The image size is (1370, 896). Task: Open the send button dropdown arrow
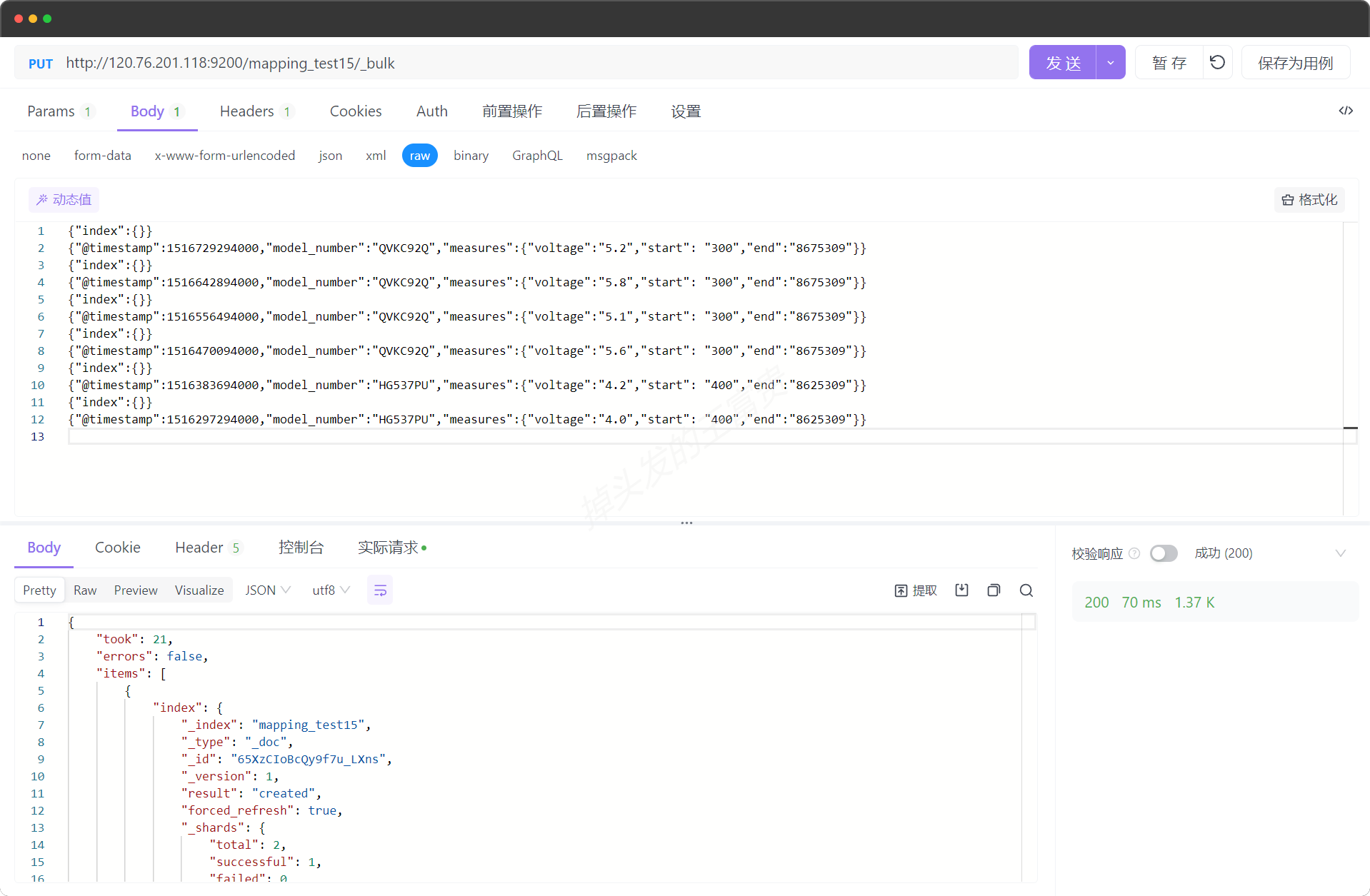click(1111, 63)
